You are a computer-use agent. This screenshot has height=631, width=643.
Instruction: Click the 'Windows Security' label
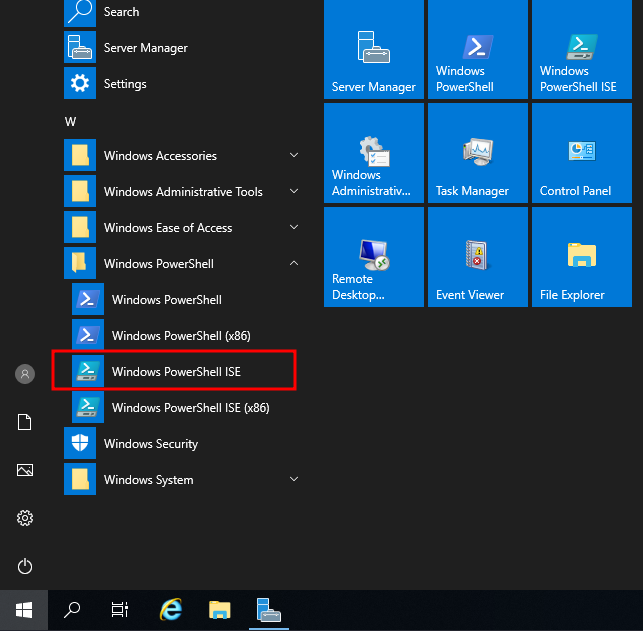pyautogui.click(x=151, y=444)
